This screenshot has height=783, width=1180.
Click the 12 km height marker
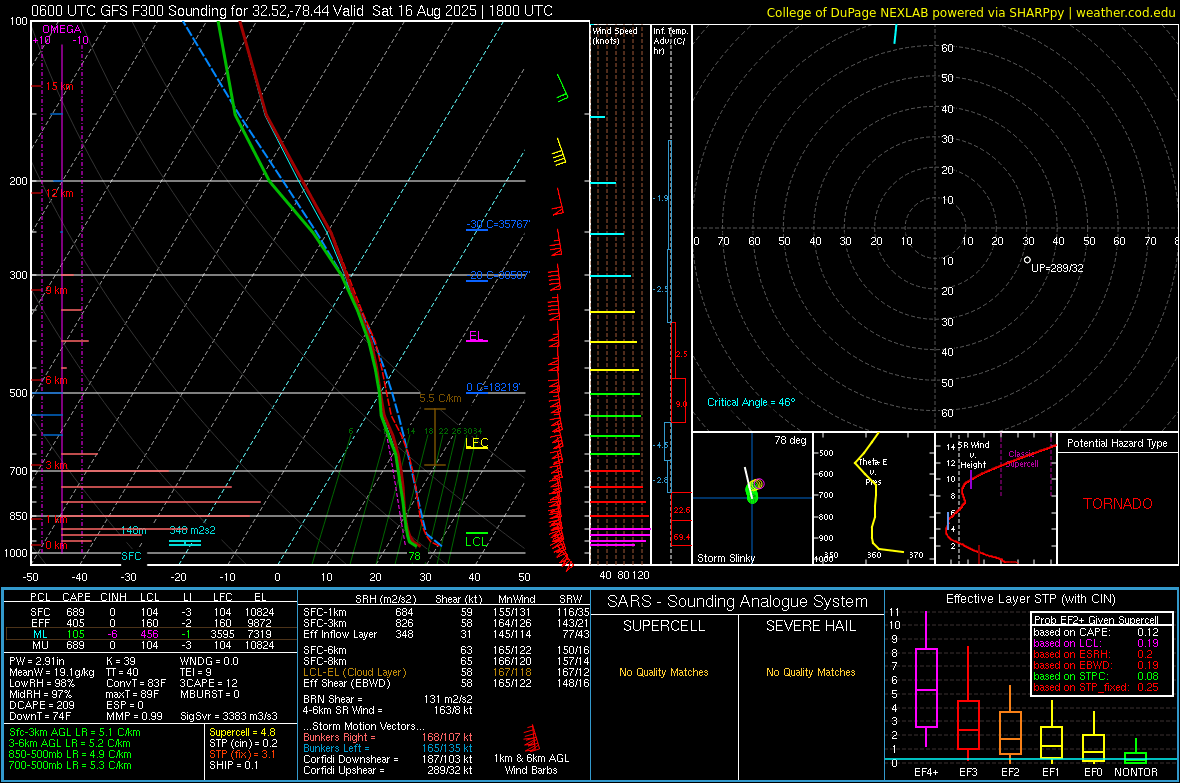click(x=59, y=193)
